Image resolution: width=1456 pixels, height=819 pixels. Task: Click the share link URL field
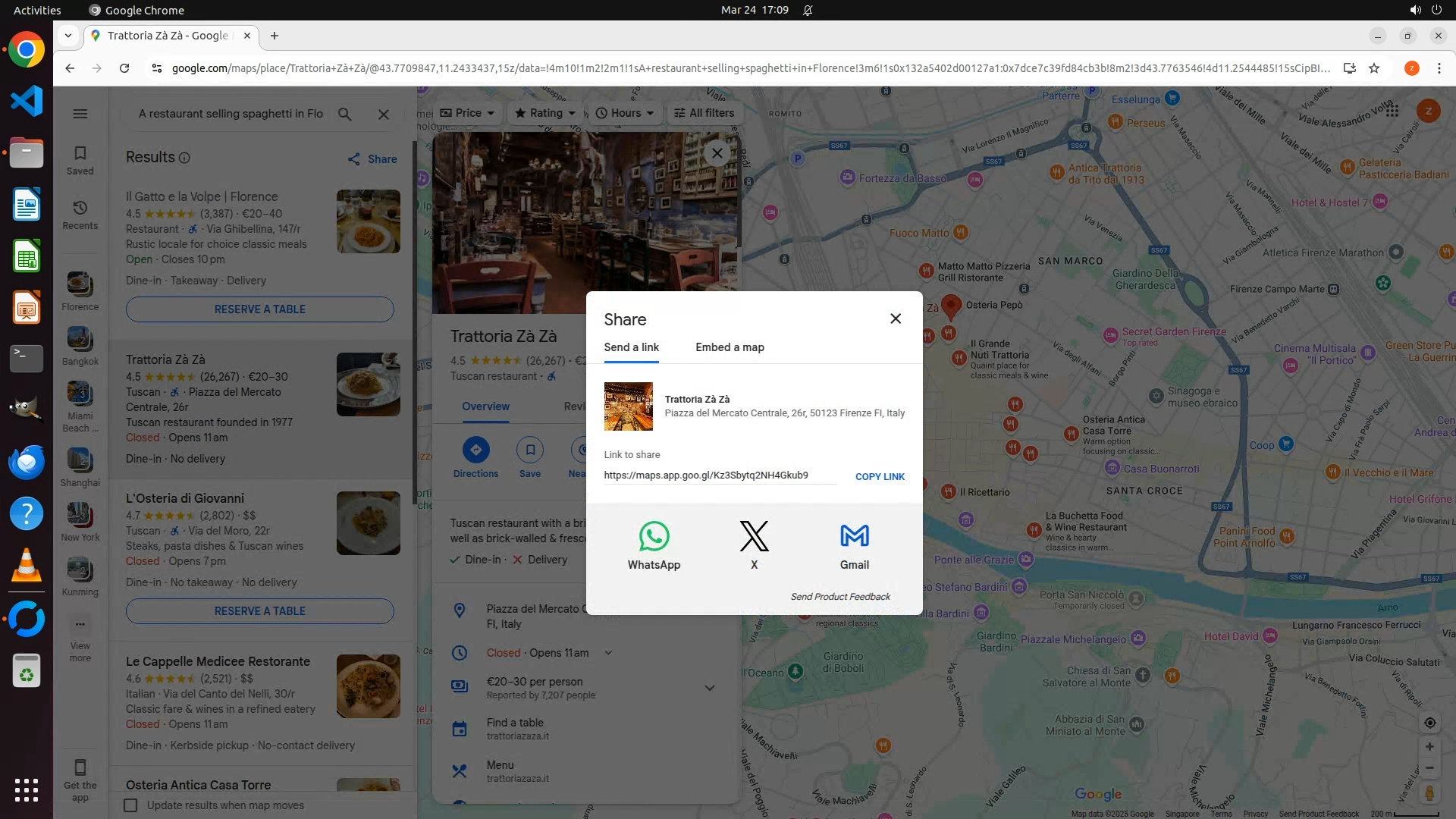[x=719, y=475]
